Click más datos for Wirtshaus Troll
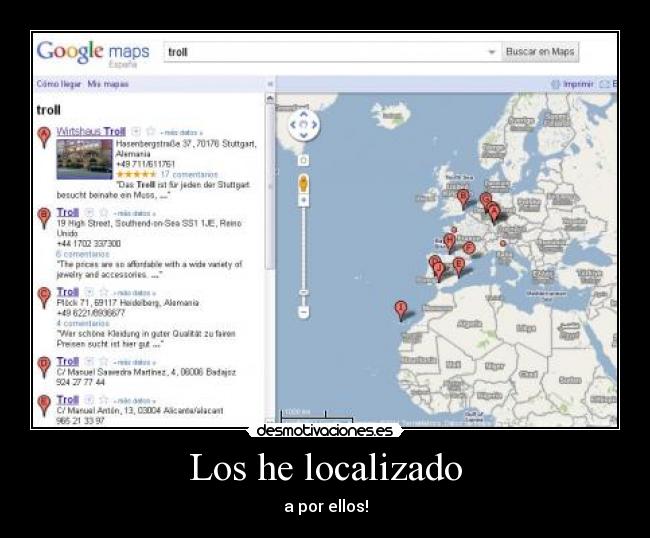This screenshot has width=650, height=538. point(181,133)
